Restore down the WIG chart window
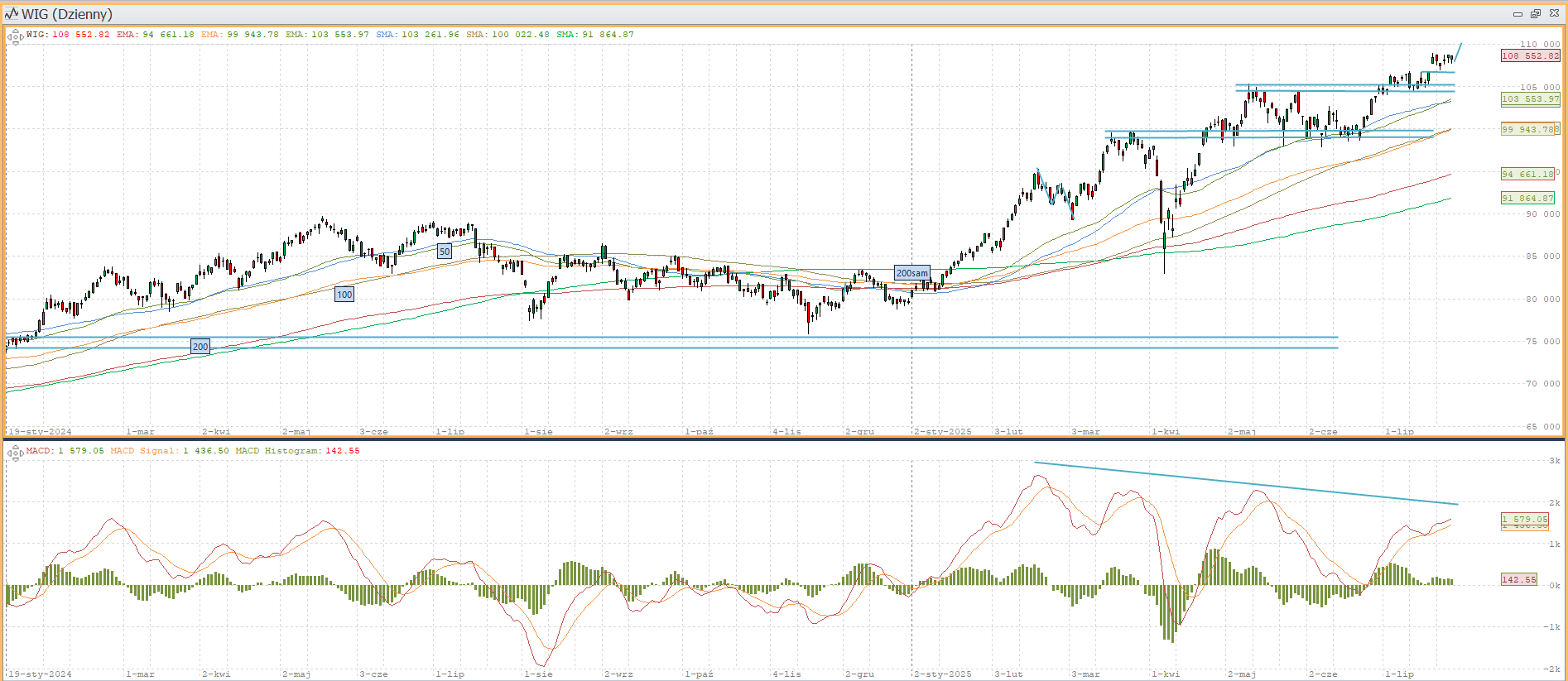Screen dimensions: 1568x681 click(x=1536, y=14)
